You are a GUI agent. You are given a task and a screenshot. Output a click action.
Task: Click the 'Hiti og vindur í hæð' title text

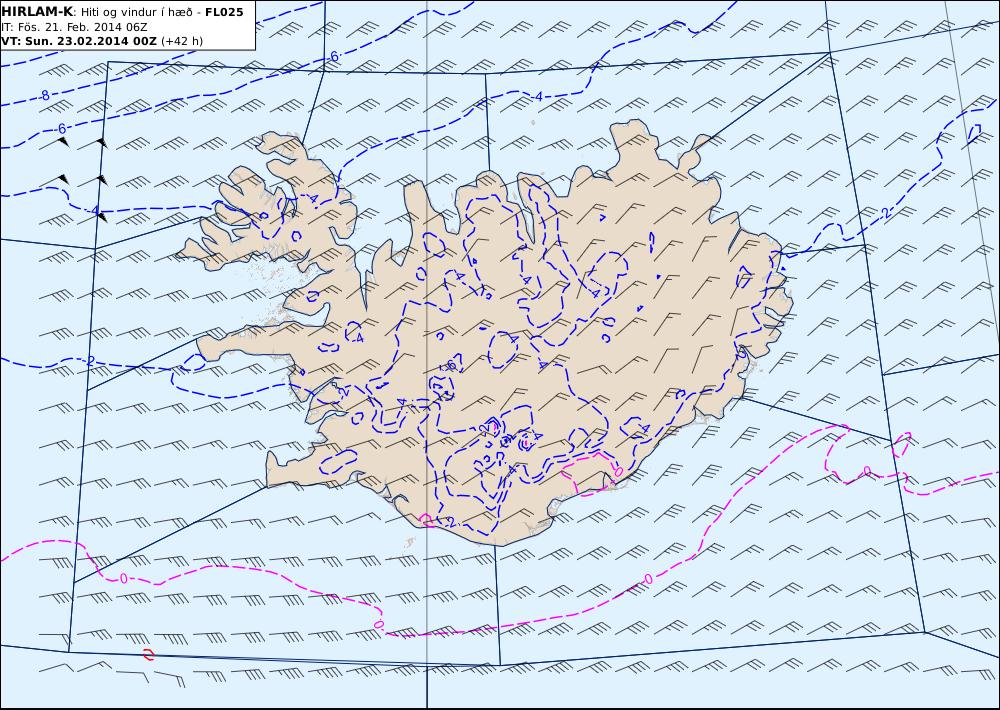136,12
